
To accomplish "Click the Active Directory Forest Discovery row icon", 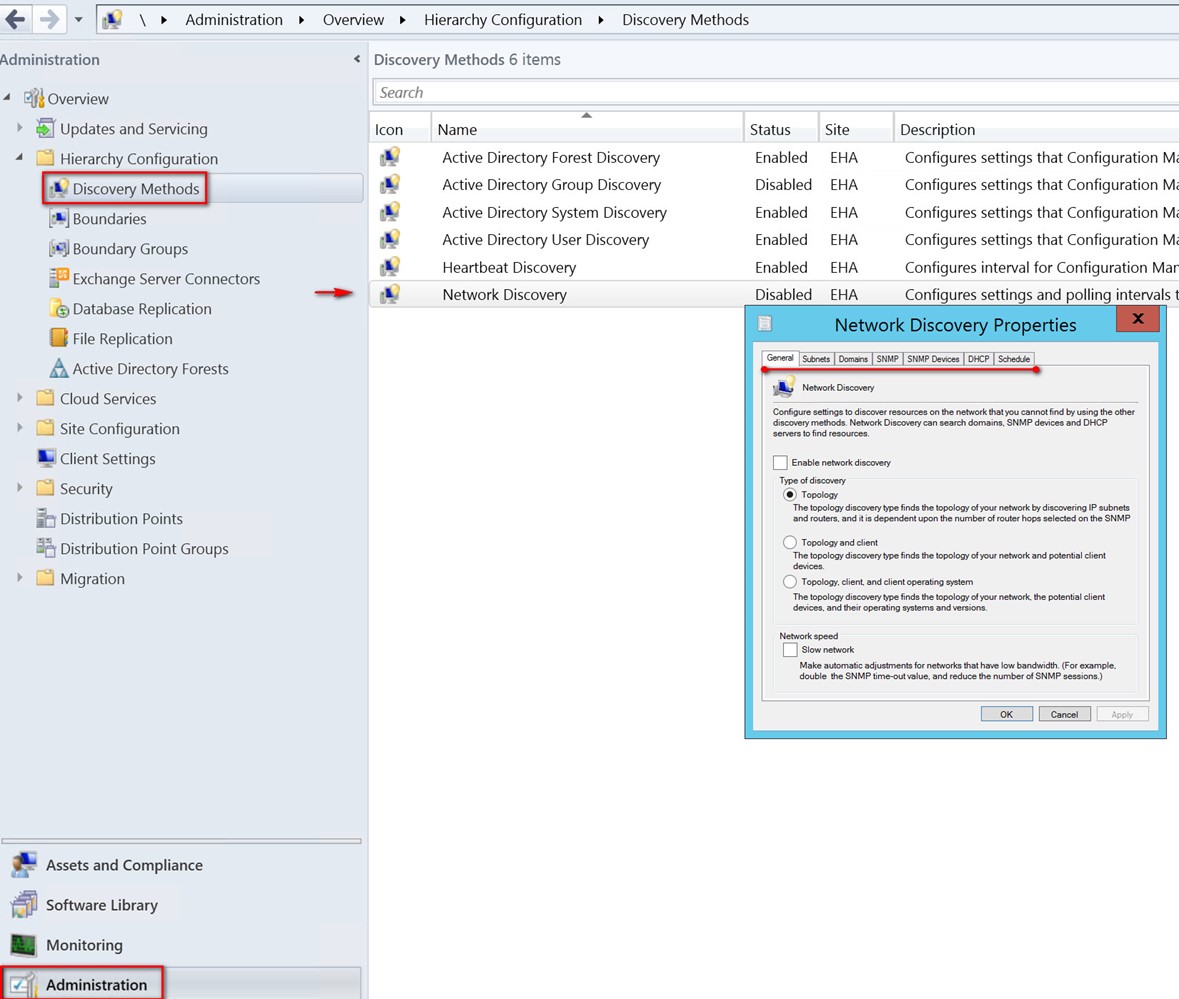I will coord(389,157).
